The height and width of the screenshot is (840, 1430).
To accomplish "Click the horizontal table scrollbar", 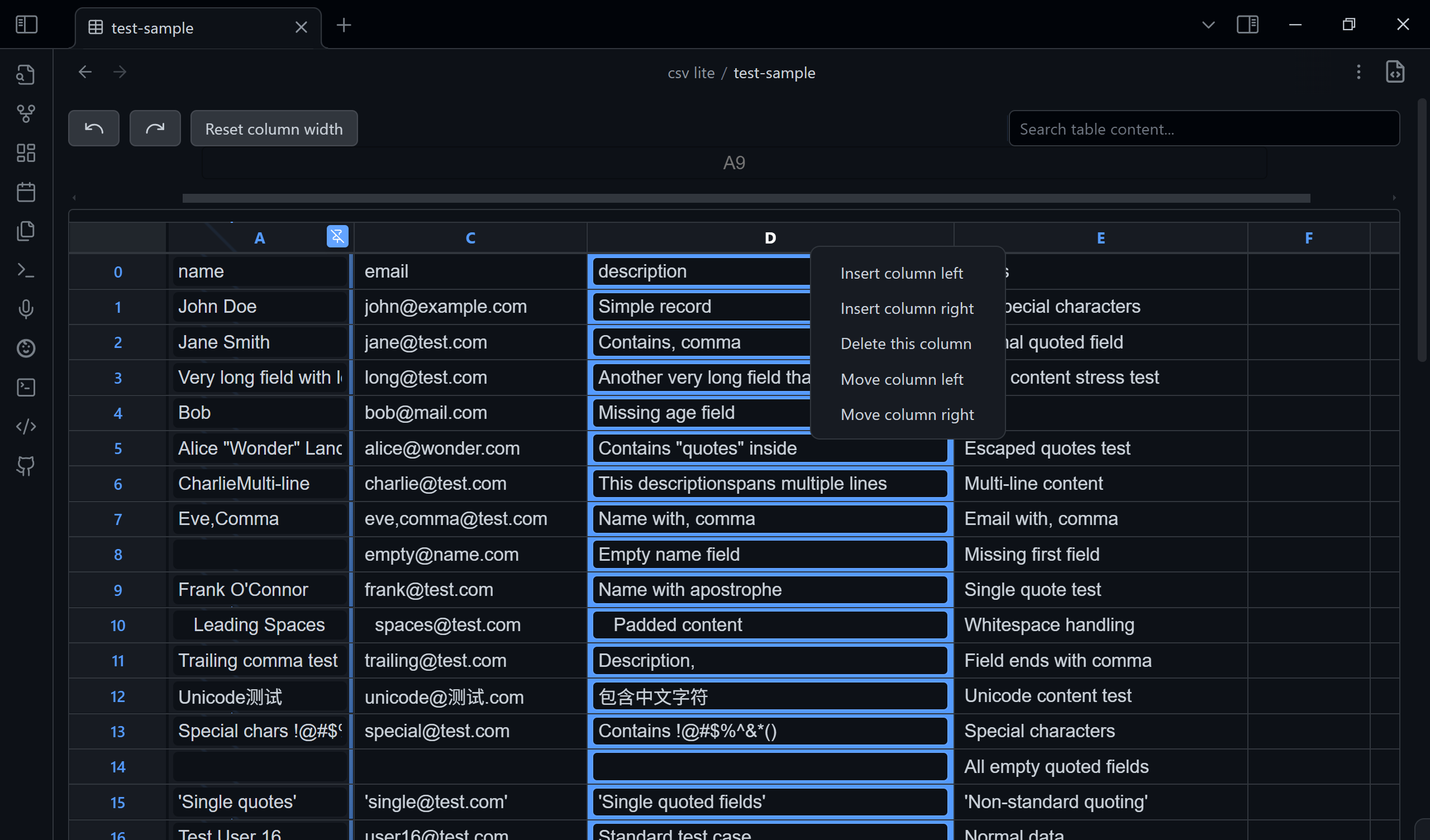I will point(746,198).
